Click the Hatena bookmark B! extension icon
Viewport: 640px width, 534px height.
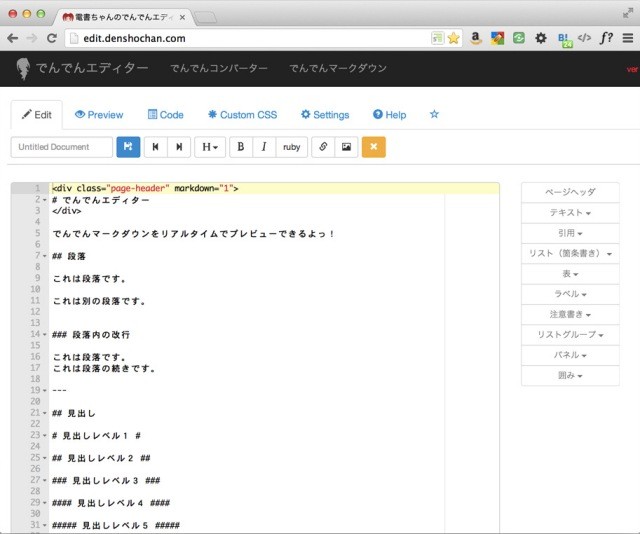[565, 40]
